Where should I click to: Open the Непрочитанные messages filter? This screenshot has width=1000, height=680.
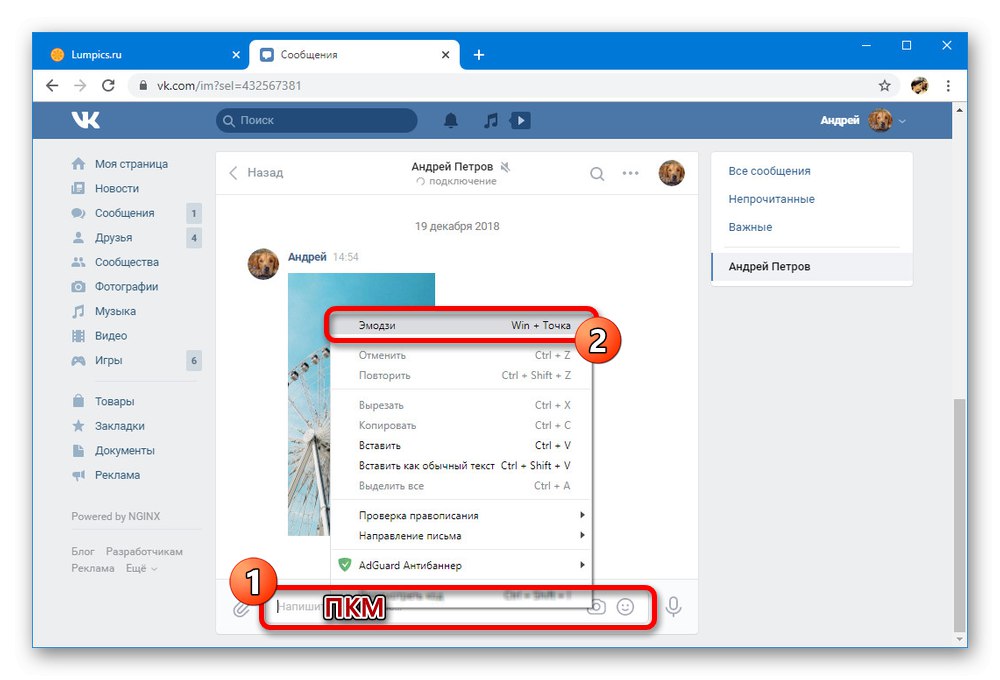coord(771,200)
